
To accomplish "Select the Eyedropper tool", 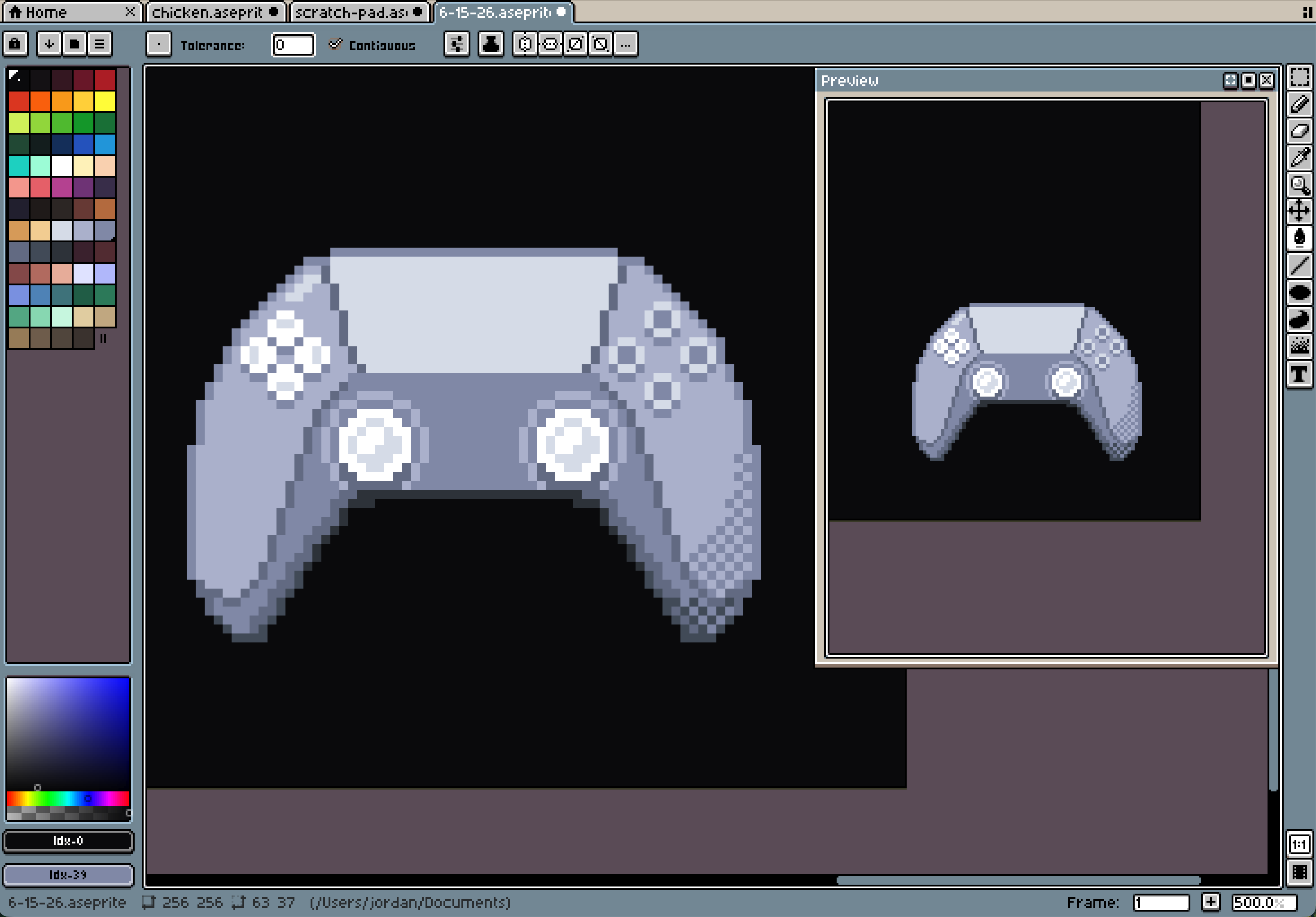I will coord(1299,157).
